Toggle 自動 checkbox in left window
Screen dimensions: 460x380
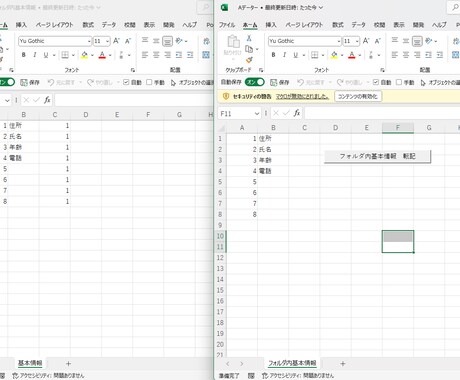click(x=126, y=82)
